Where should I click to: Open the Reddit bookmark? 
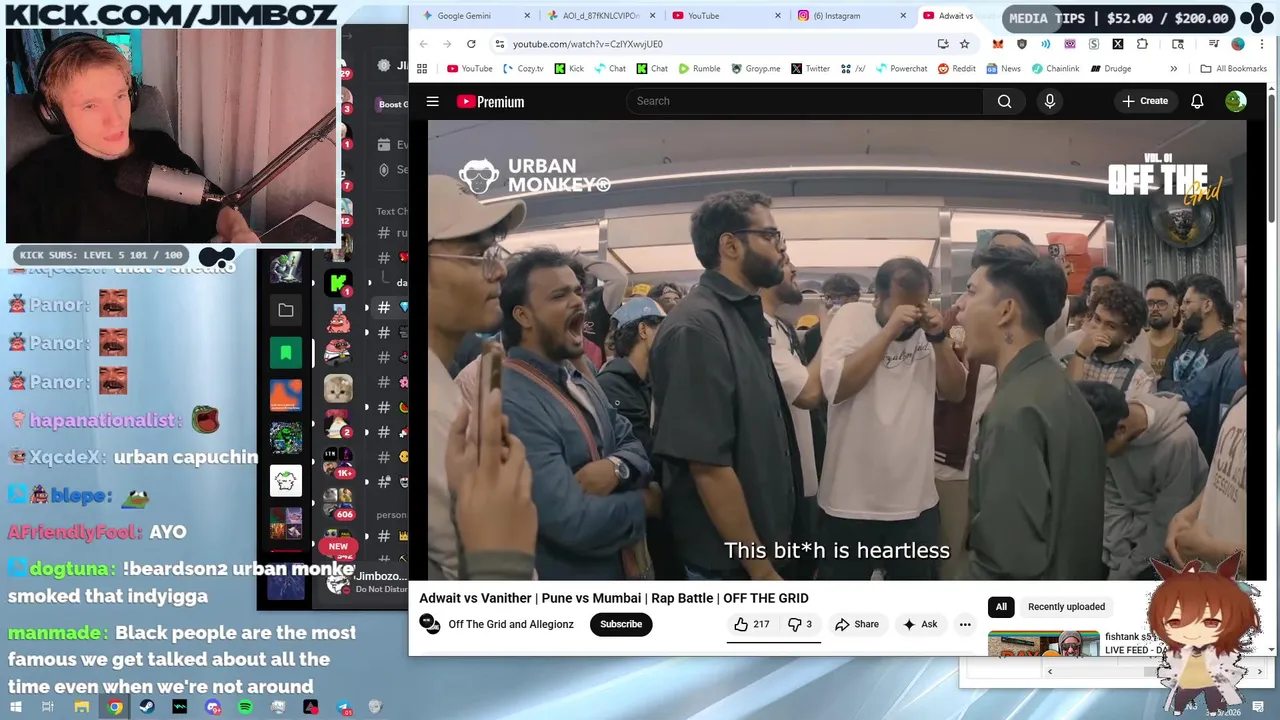pyautogui.click(x=956, y=69)
